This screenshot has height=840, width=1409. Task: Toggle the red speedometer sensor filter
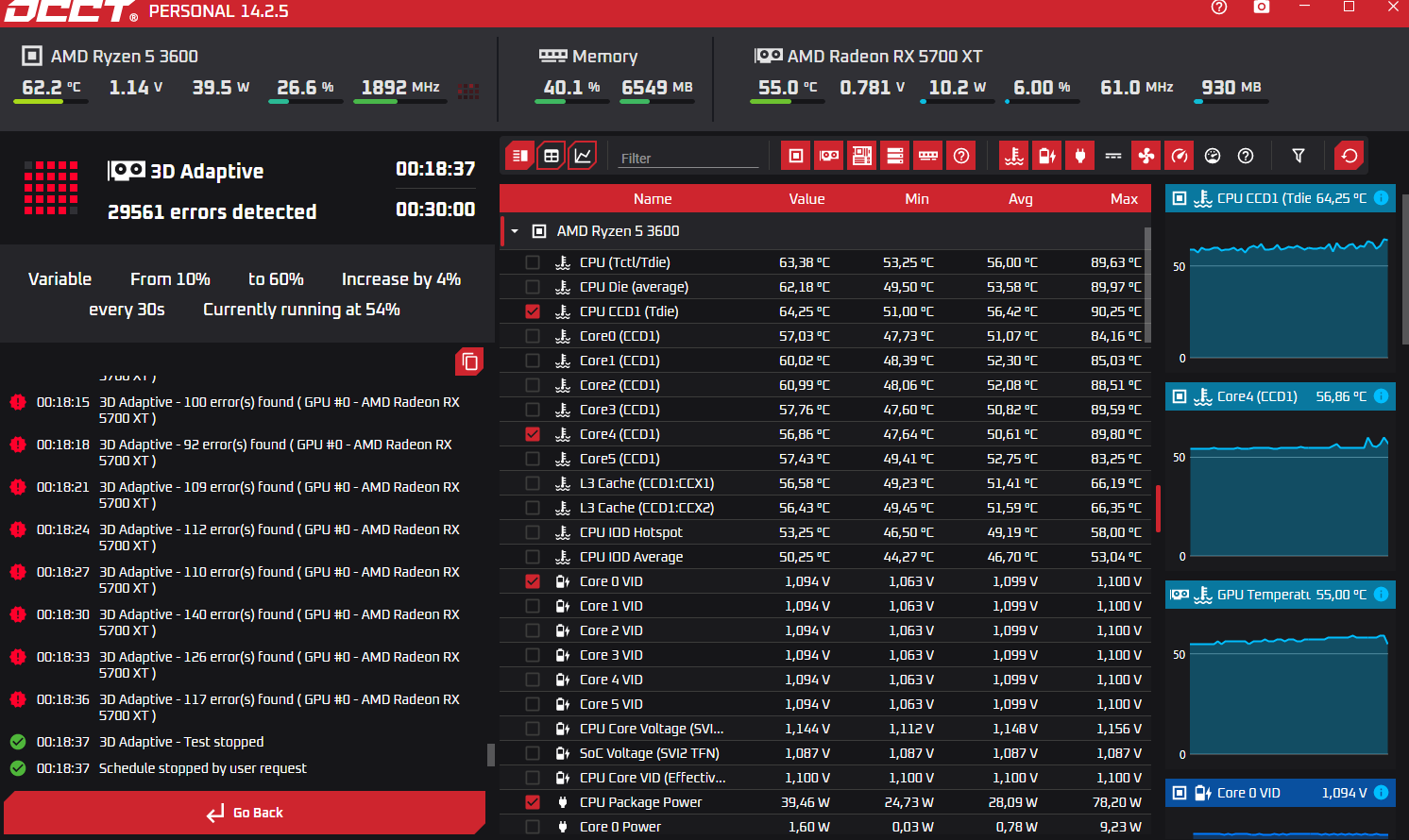coord(1180,156)
